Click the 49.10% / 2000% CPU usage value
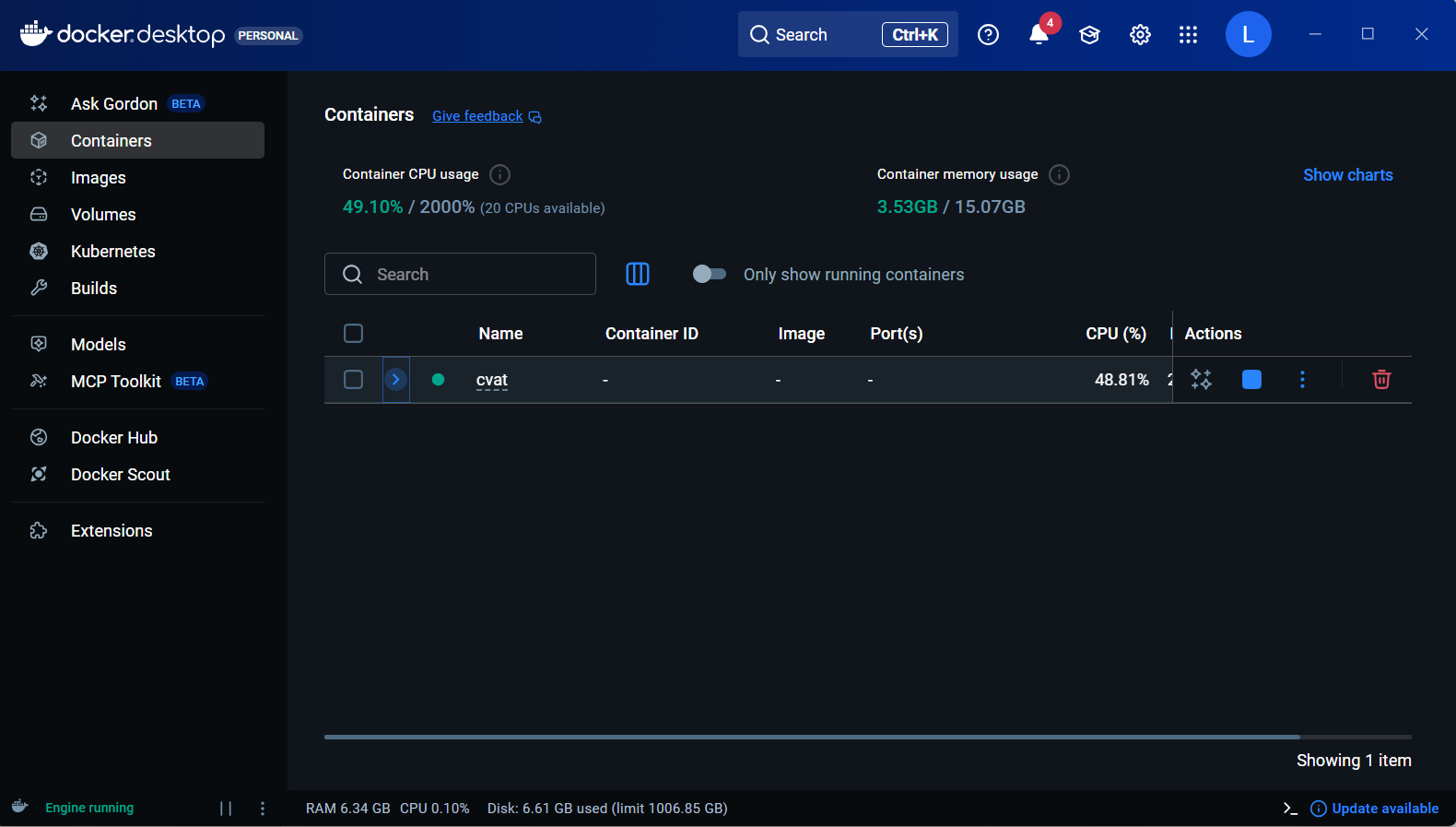1456x827 pixels. [x=408, y=207]
